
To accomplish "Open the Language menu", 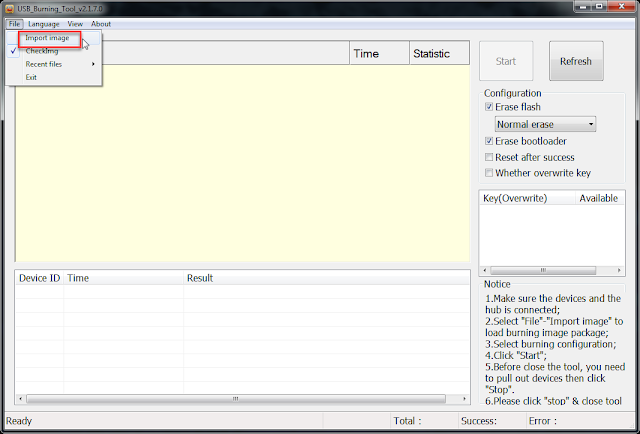I will [44, 23].
